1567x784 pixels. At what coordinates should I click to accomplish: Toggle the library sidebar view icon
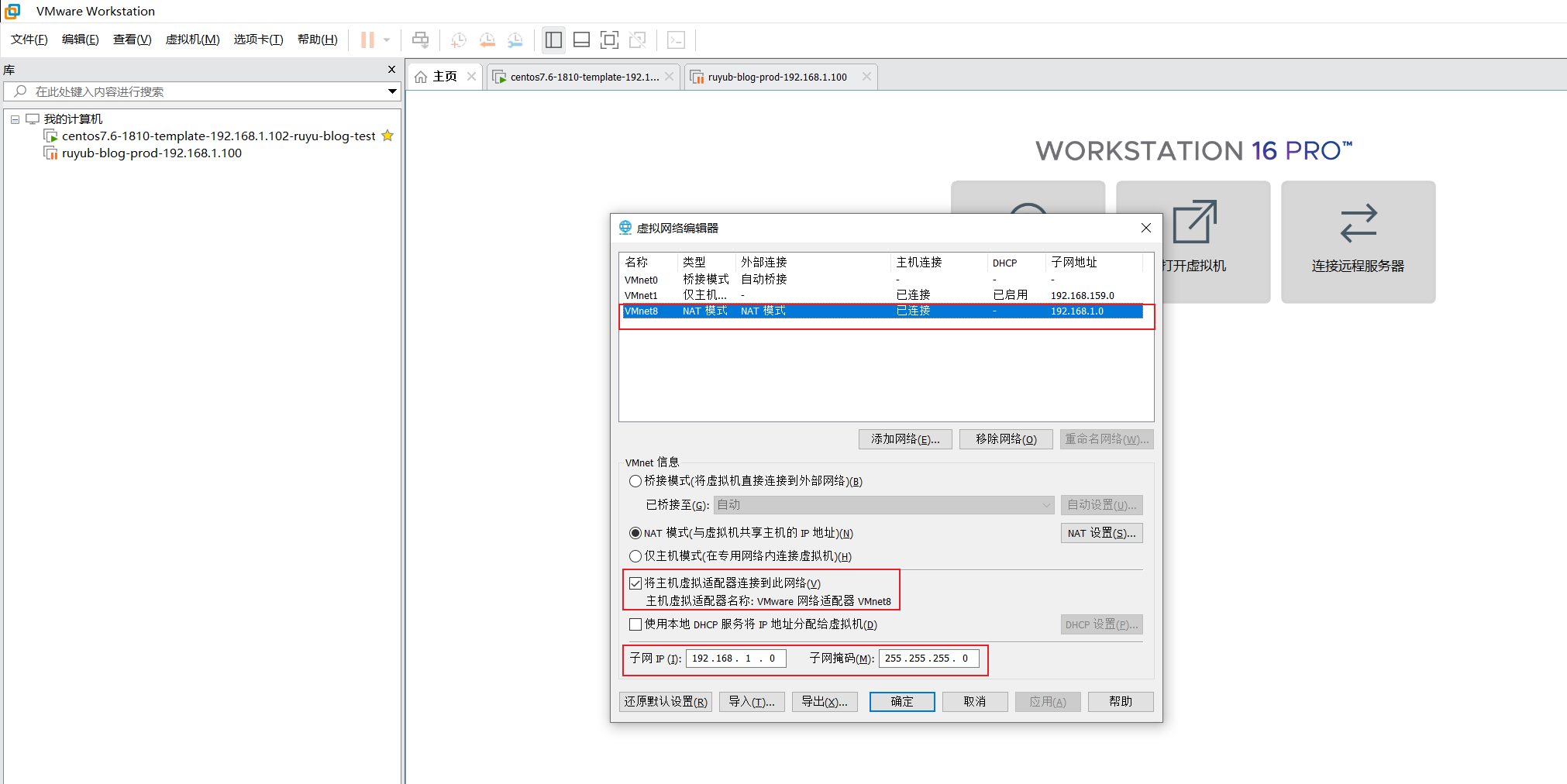point(553,40)
